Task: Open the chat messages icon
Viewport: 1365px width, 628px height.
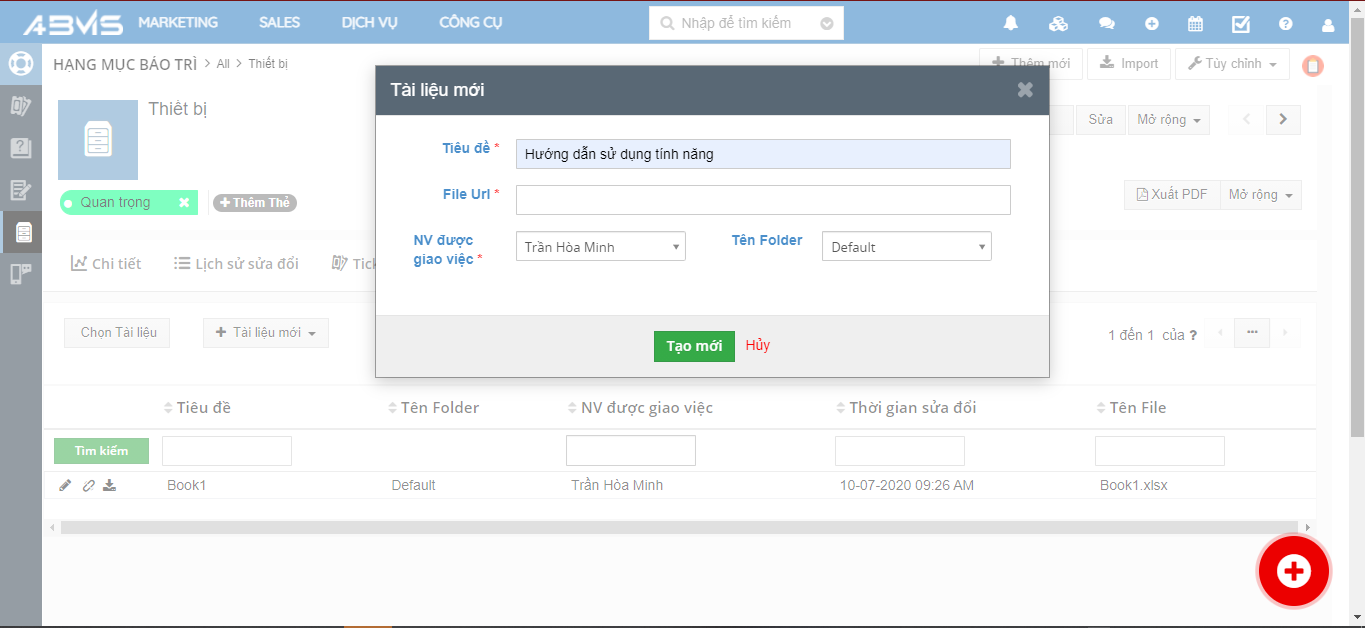Action: [1106, 24]
